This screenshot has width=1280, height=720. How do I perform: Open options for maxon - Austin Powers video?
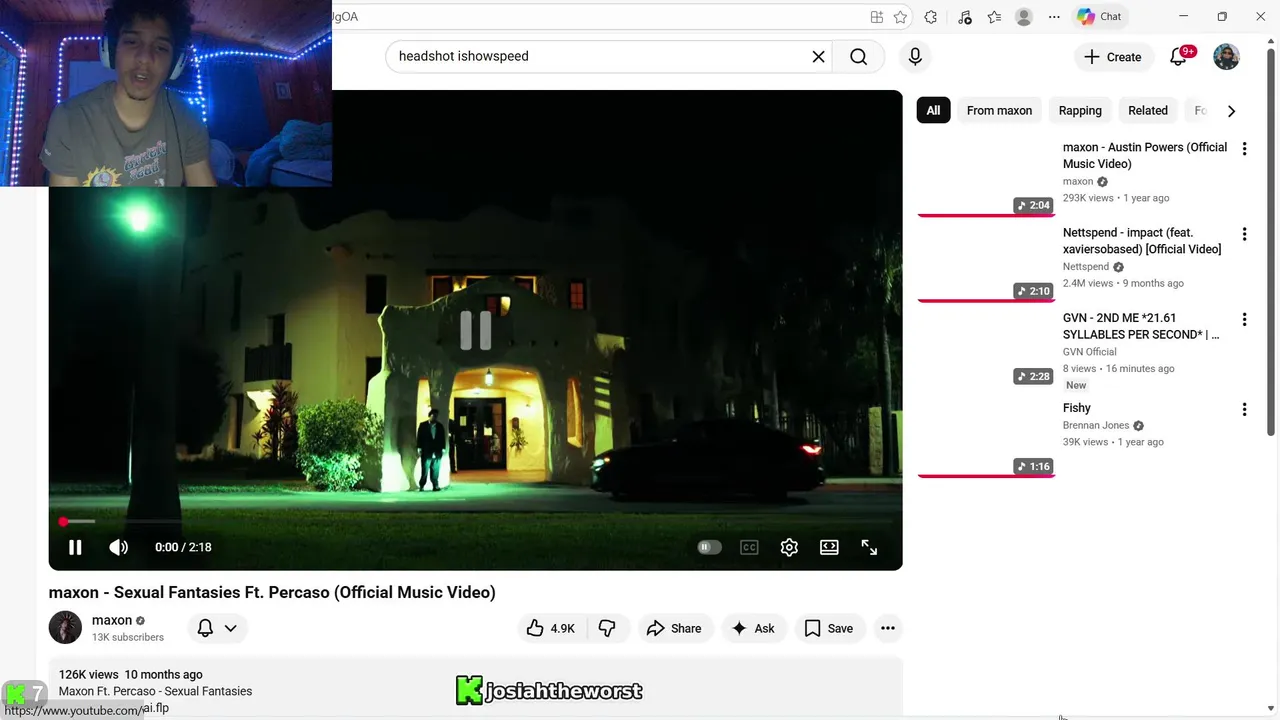coord(1244,149)
